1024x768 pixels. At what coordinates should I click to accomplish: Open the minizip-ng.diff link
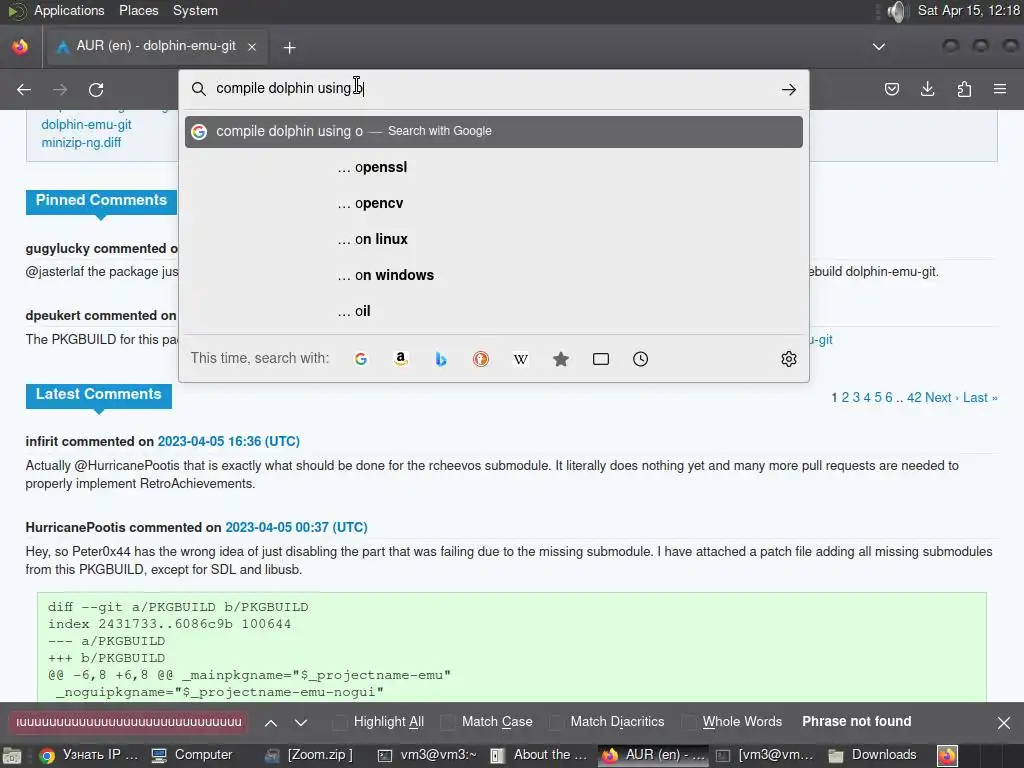pyautogui.click(x=81, y=142)
